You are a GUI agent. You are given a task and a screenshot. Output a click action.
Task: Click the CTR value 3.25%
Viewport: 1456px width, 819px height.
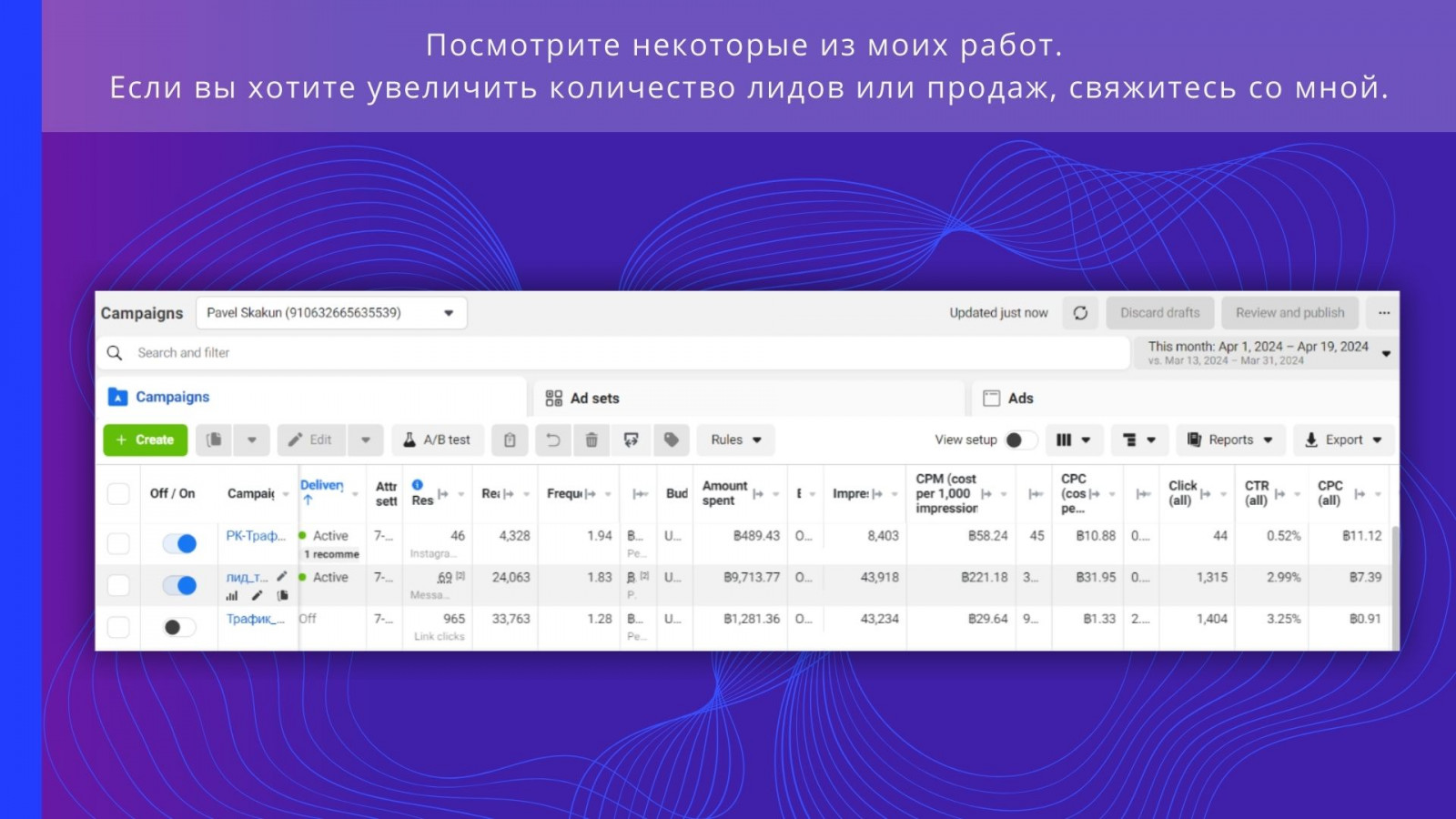1284,619
